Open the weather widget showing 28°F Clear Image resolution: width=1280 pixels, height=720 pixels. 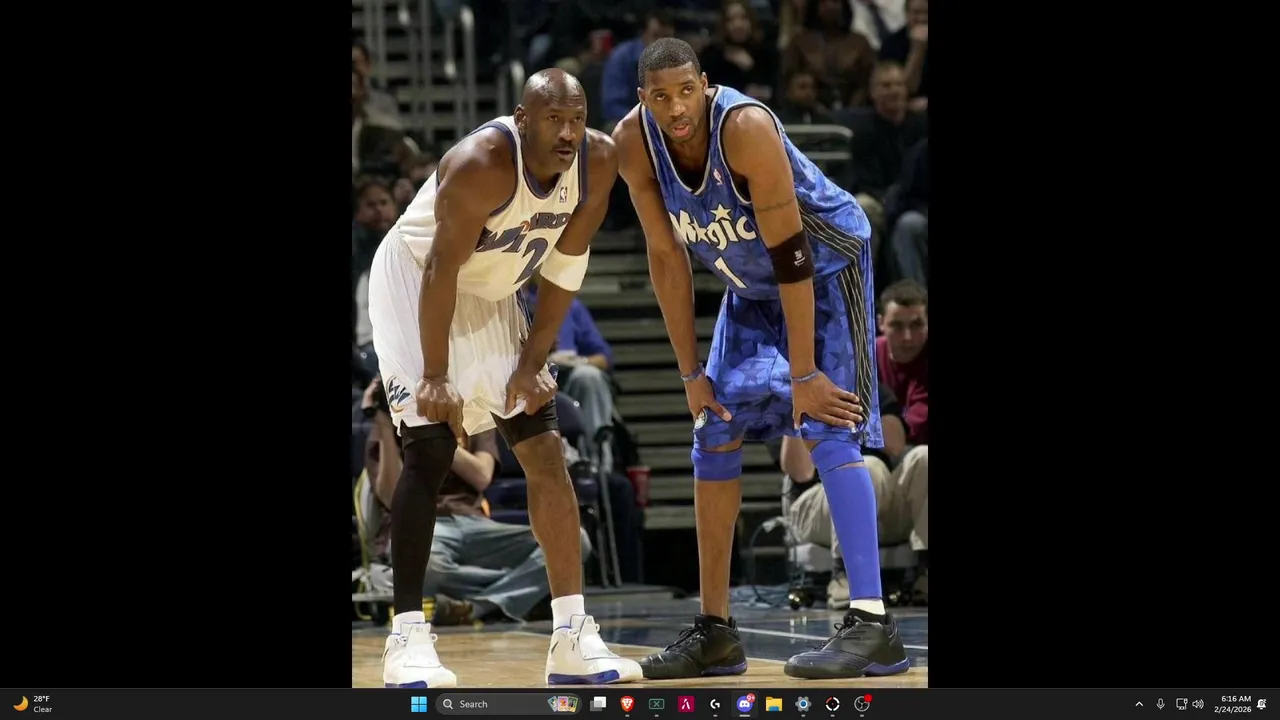click(x=32, y=704)
